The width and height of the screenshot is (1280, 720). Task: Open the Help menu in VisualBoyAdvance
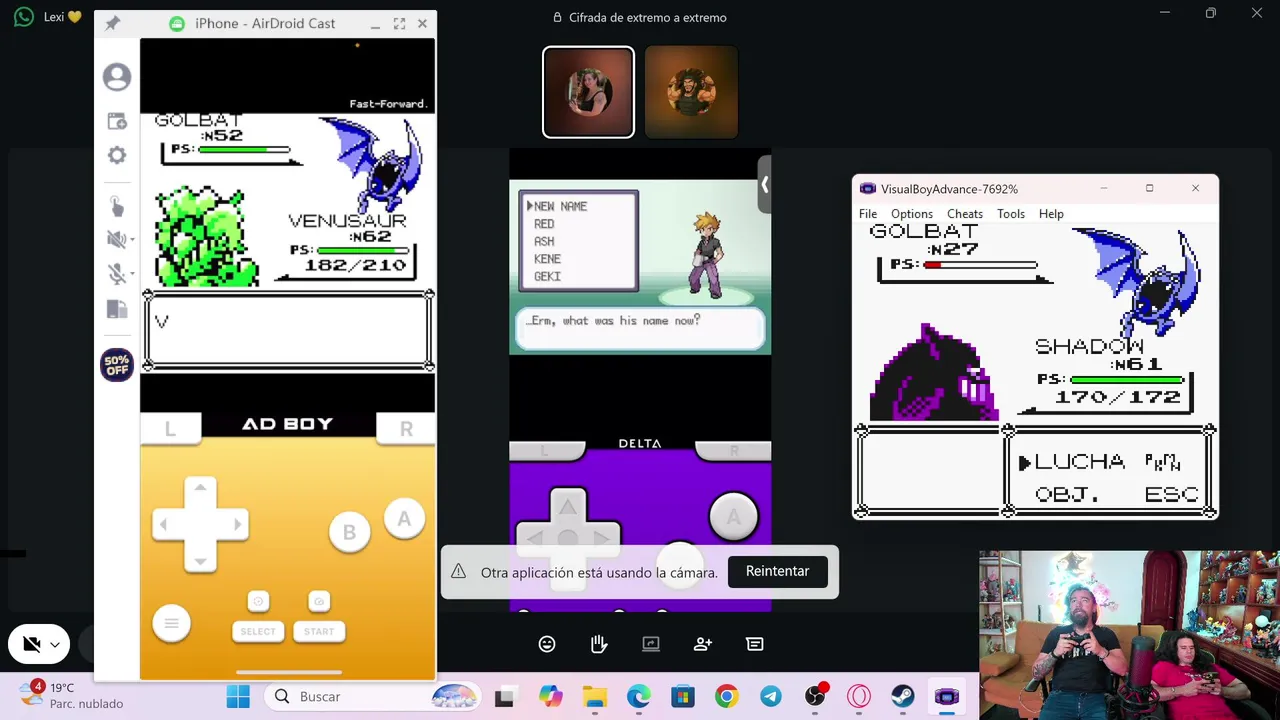coord(1051,214)
